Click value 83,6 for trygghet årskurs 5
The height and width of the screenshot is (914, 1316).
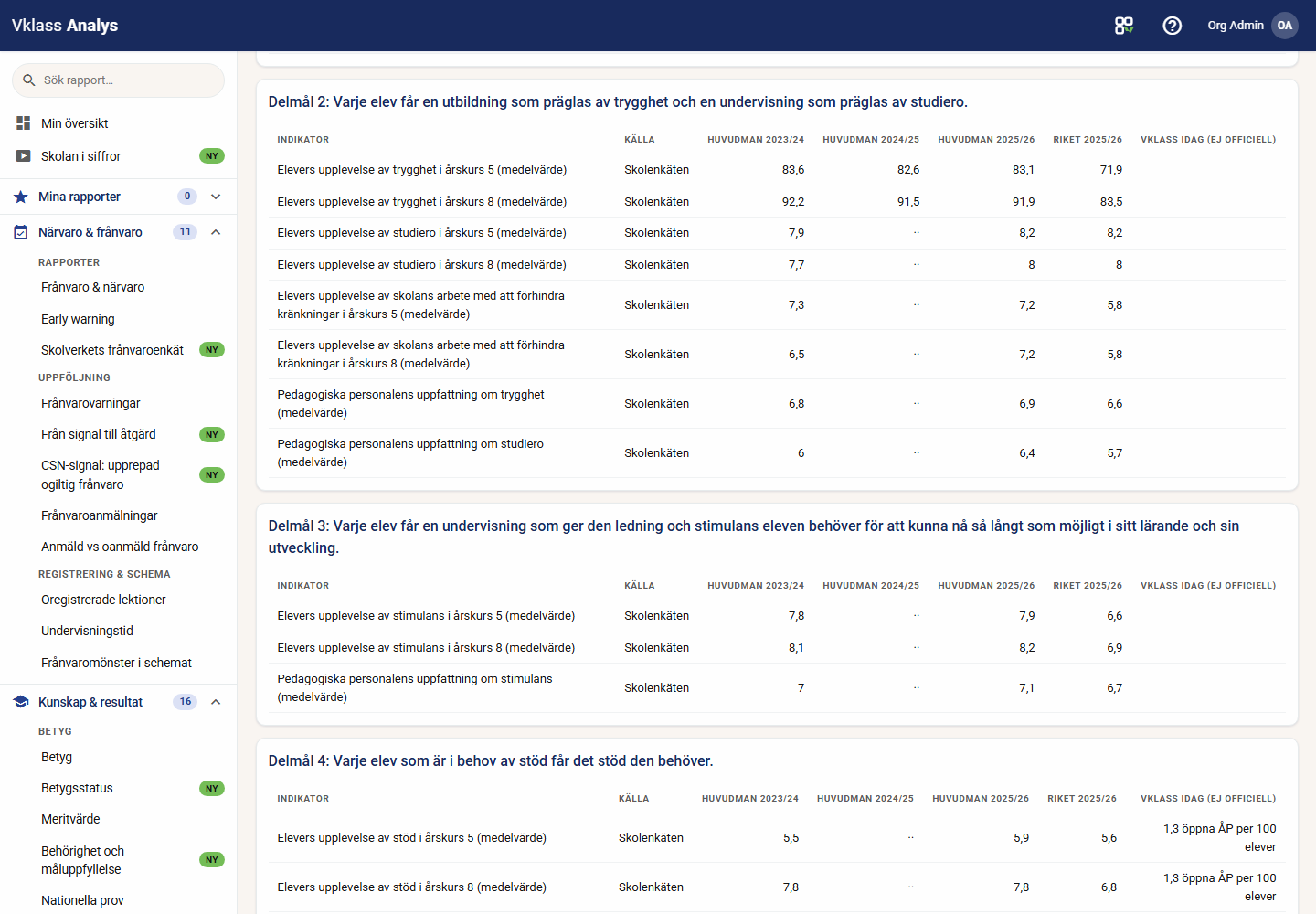[x=793, y=170]
